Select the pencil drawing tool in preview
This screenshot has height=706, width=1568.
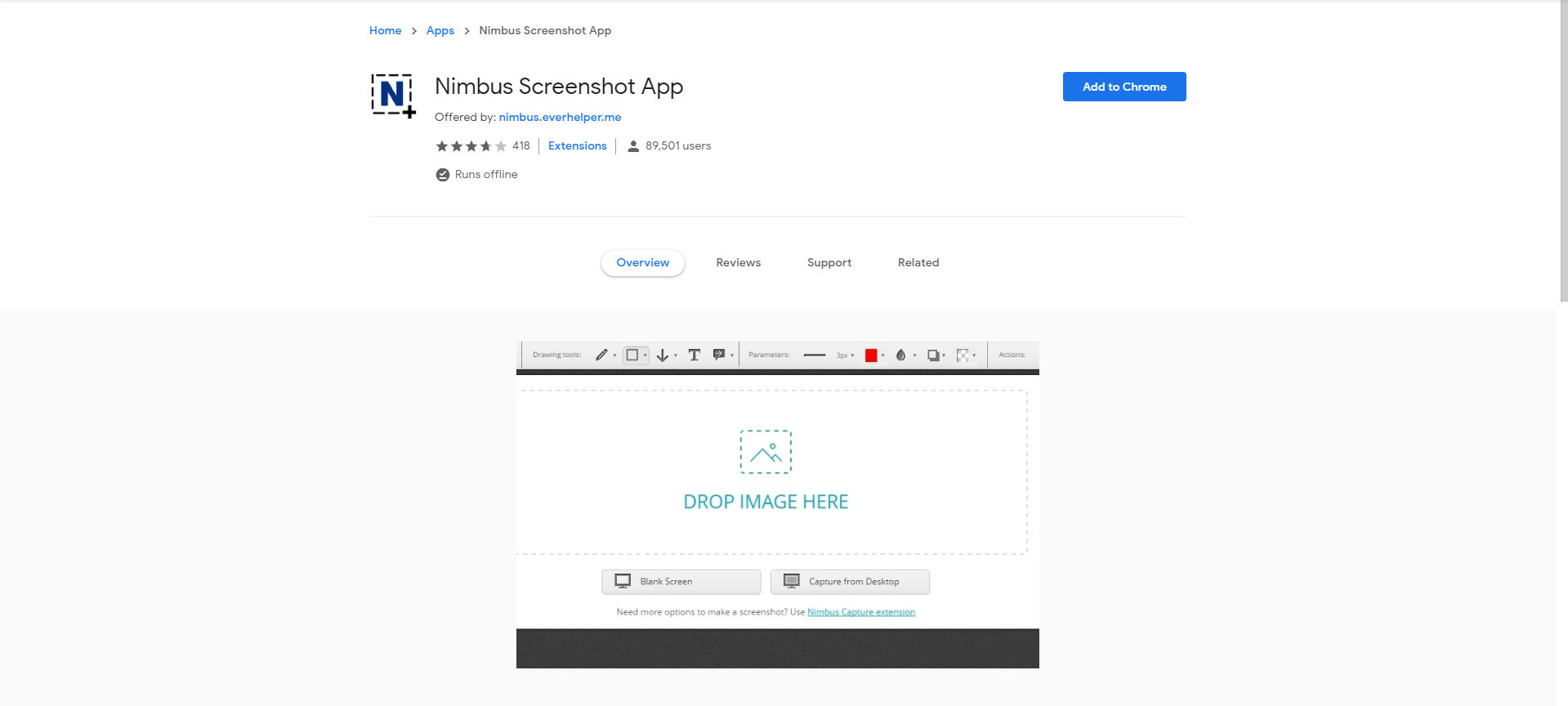tap(601, 355)
